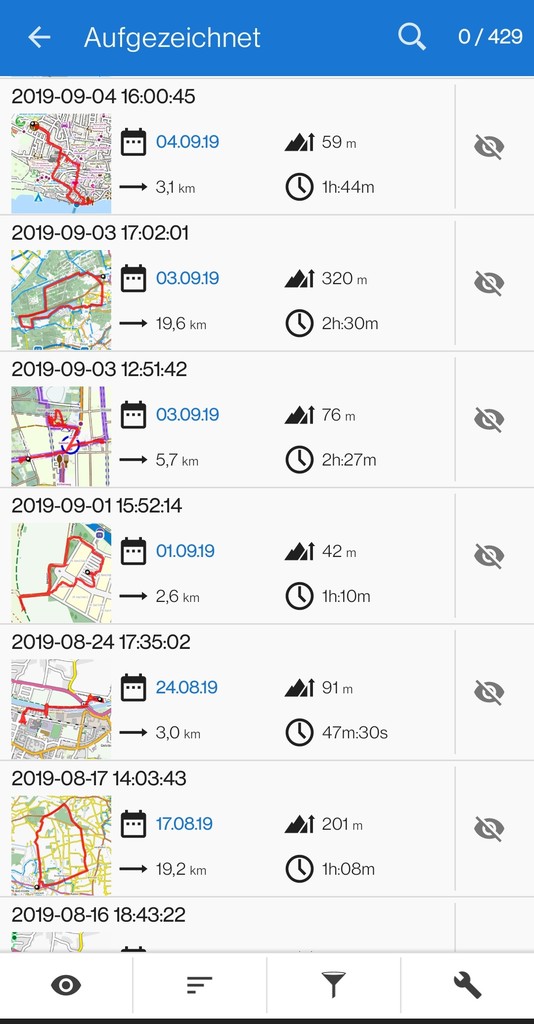
Task: Select the track titled 2019-08-16 18:43:22
Action: point(99,914)
